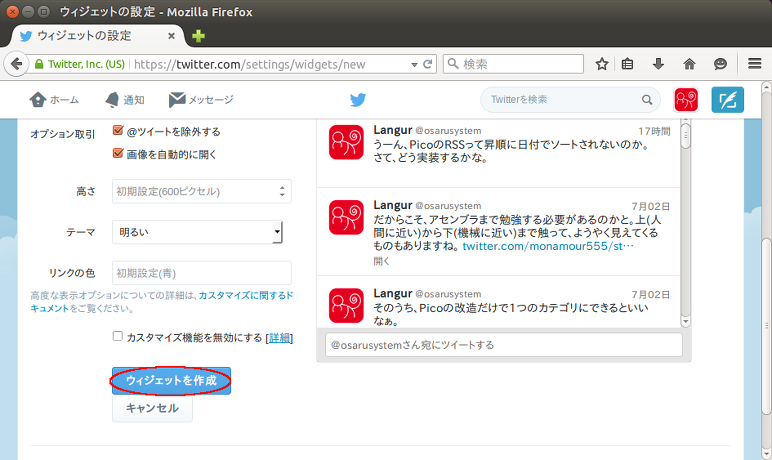This screenshot has width=772, height=460.
Task: Click widget preview scrollbar down arrow
Action: pyautogui.click(x=685, y=321)
